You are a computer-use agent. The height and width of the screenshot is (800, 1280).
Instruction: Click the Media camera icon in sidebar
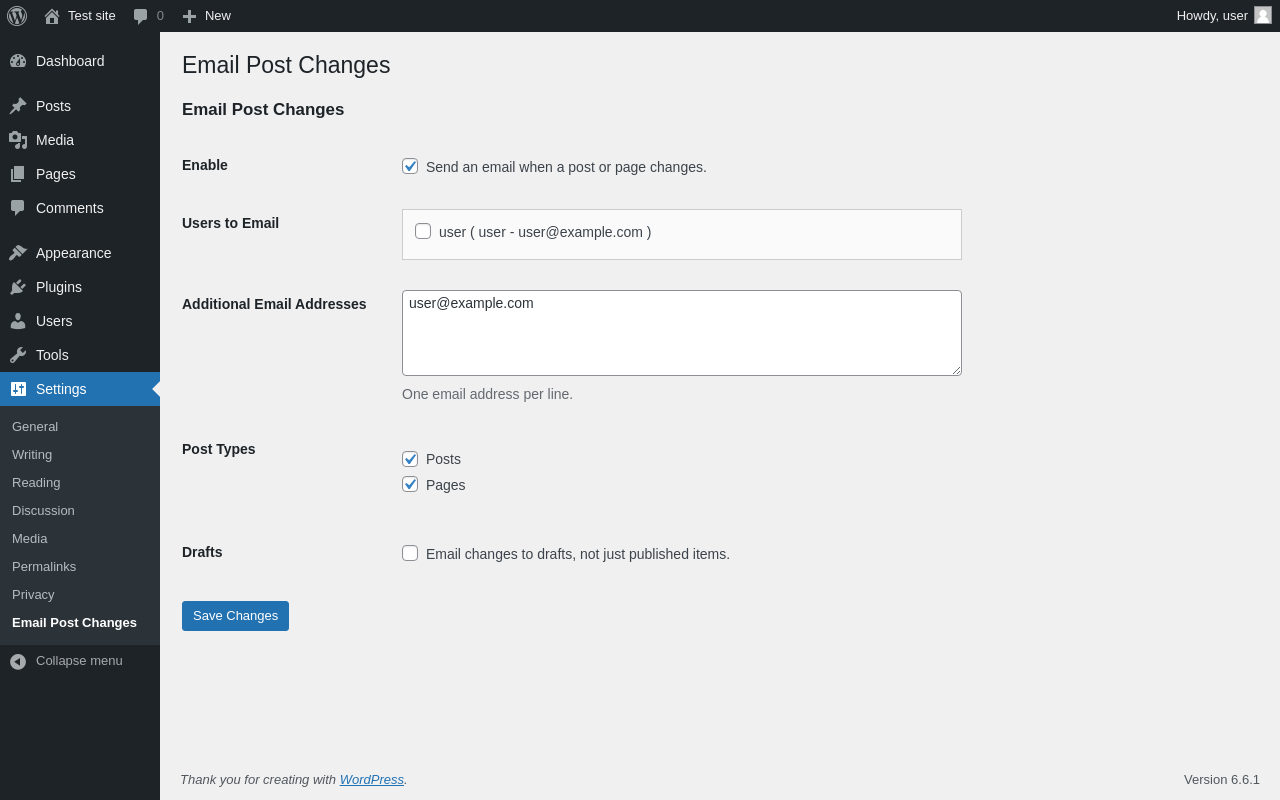click(18, 140)
